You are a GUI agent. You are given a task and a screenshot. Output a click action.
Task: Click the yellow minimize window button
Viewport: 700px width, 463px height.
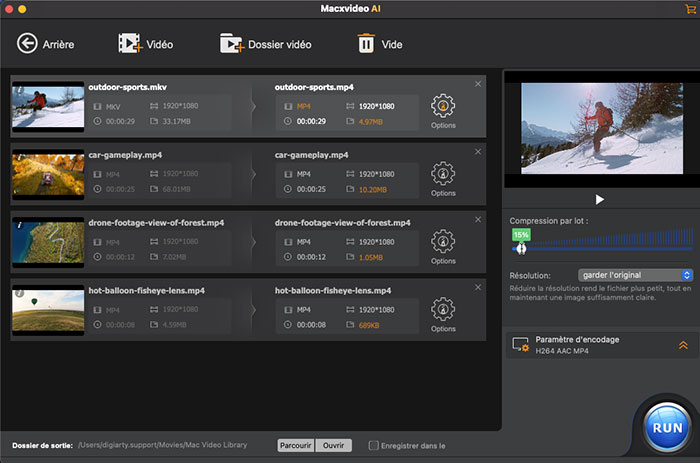22,9
